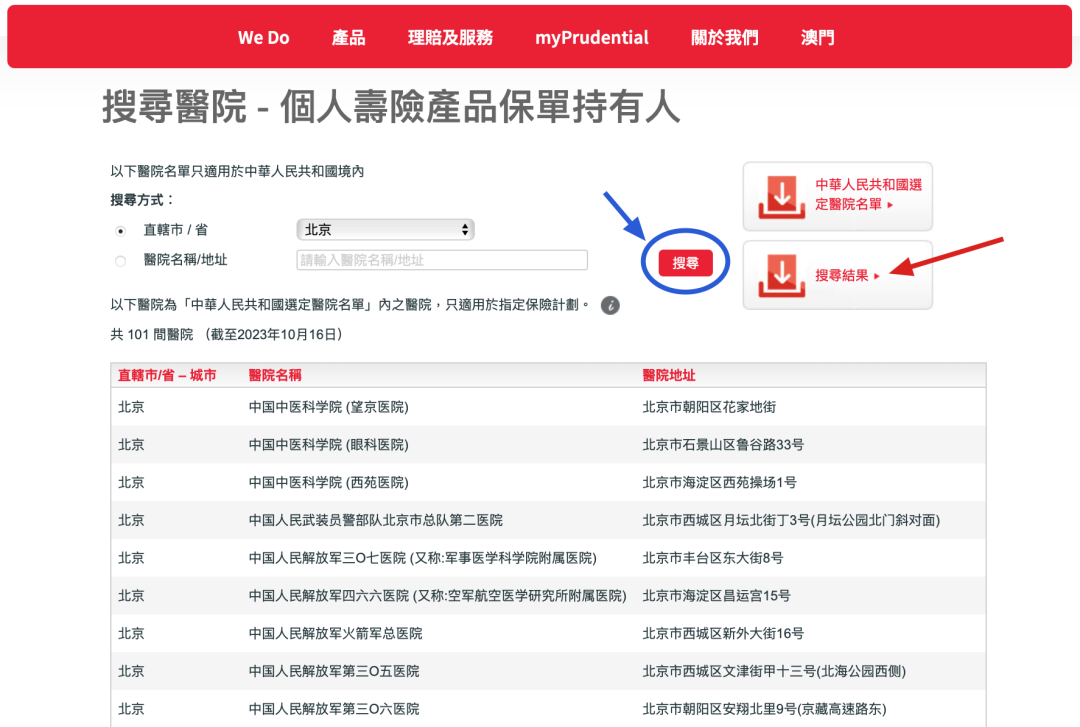
Task: Open the info tooltip icon beside the hospital notice
Action: point(610,305)
